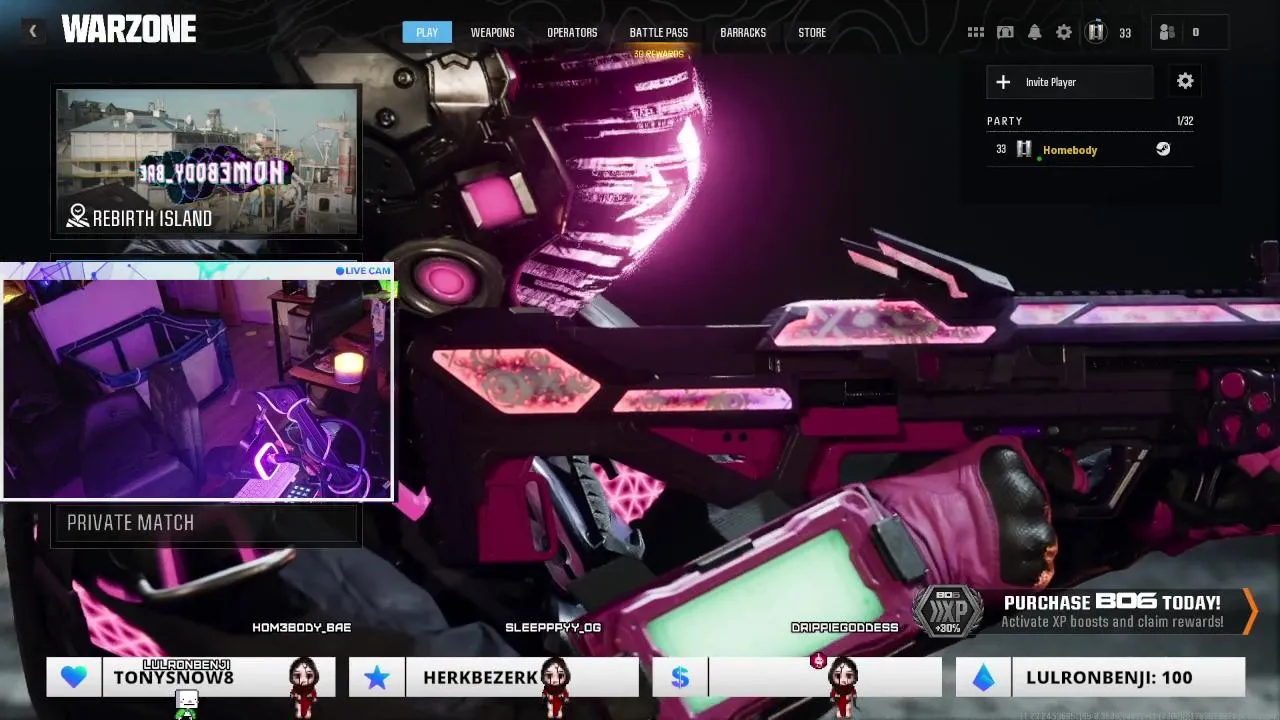Click the dollar sign donation icon
The width and height of the screenshot is (1280, 720).
[x=680, y=677]
